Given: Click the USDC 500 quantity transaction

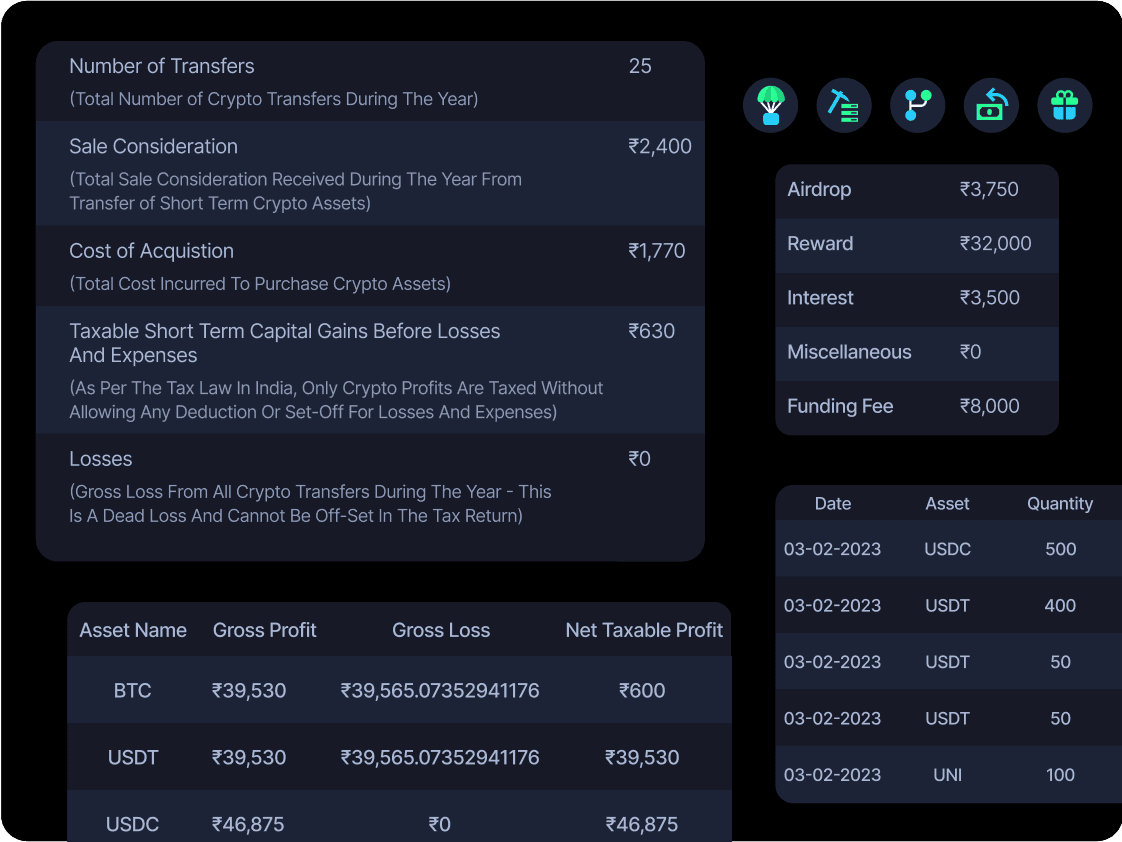Looking at the screenshot, I should 947,549.
